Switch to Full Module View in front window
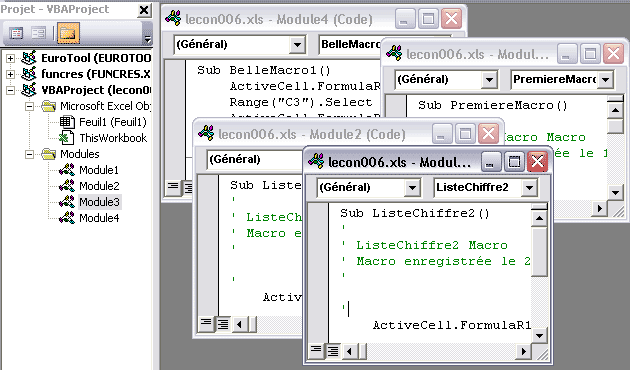The width and height of the screenshot is (630, 370). coord(333,351)
